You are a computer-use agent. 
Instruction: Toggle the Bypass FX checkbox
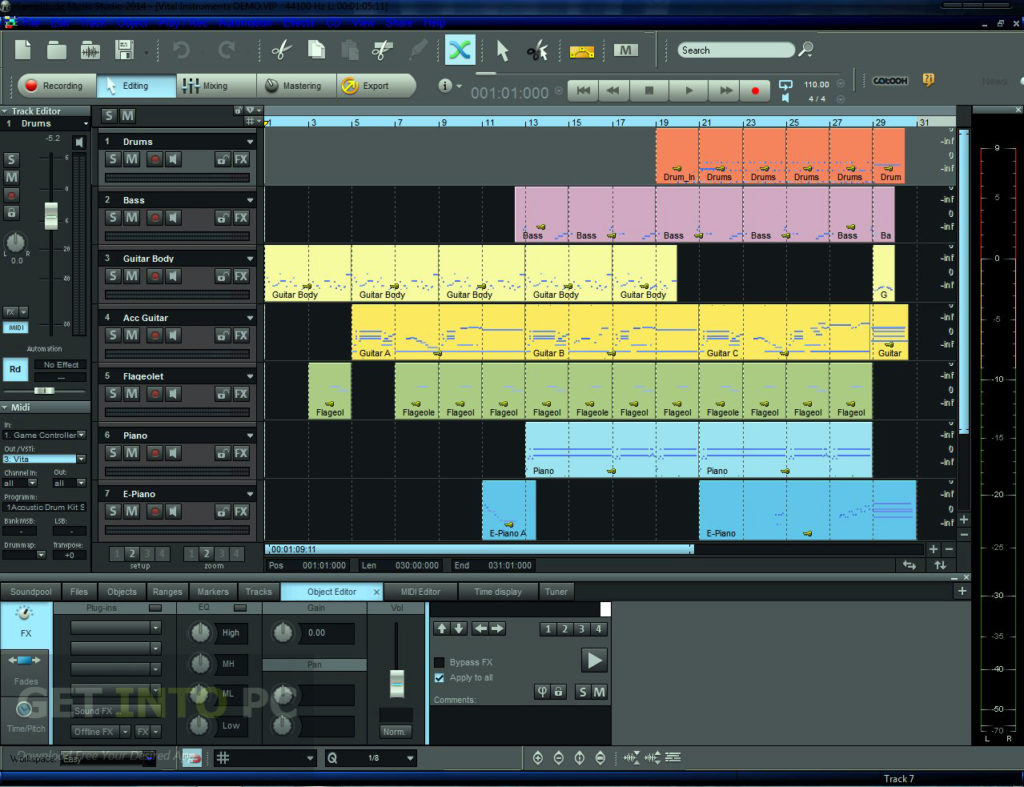point(440,662)
